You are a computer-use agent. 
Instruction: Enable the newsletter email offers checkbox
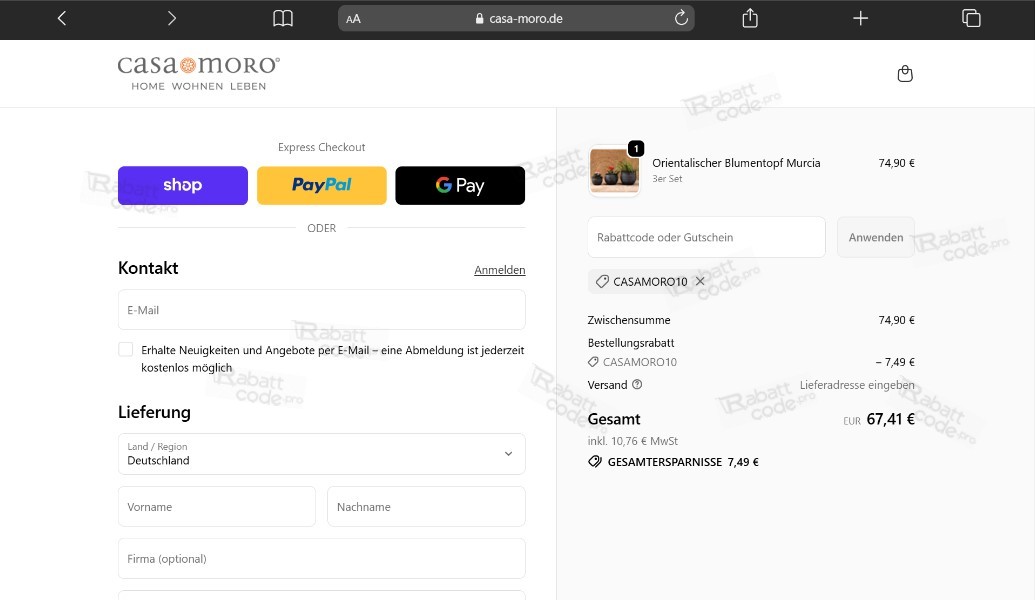[126, 350]
